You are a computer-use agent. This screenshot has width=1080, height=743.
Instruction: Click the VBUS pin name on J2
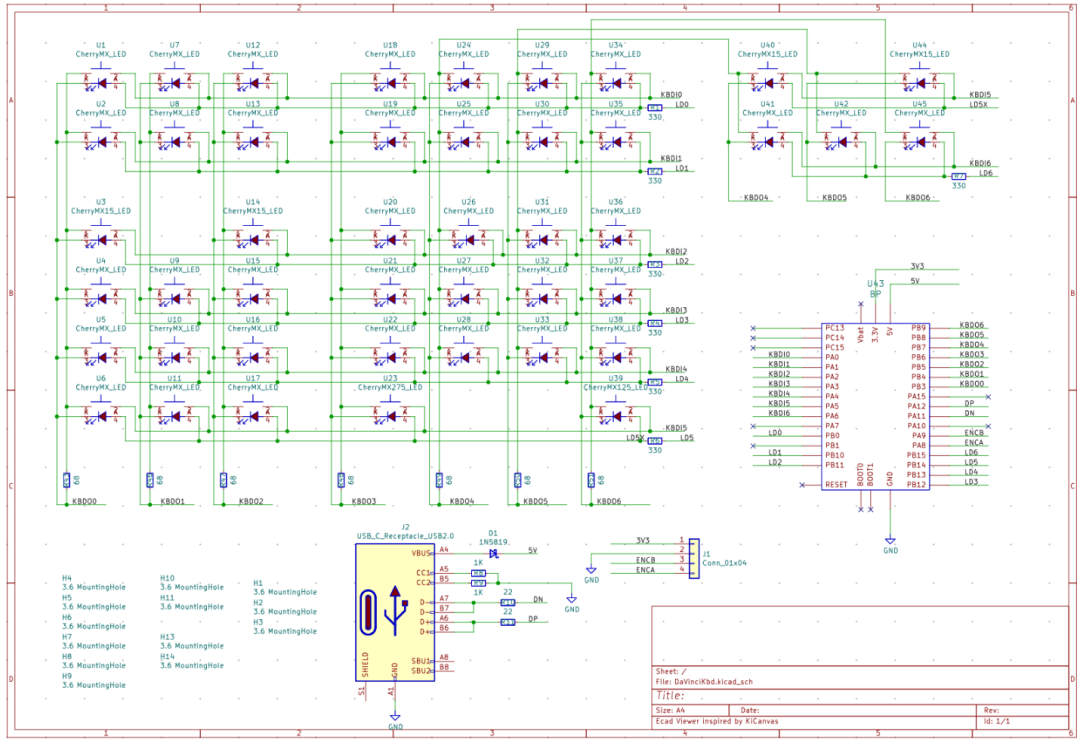tap(421, 553)
